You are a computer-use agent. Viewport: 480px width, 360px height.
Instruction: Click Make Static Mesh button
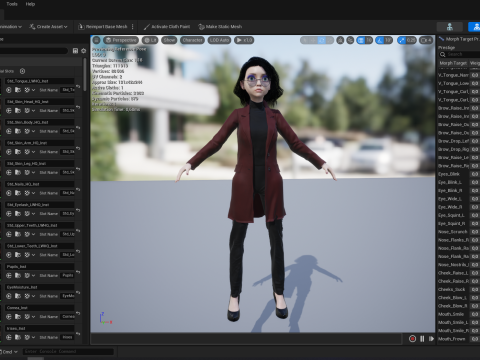point(220,27)
